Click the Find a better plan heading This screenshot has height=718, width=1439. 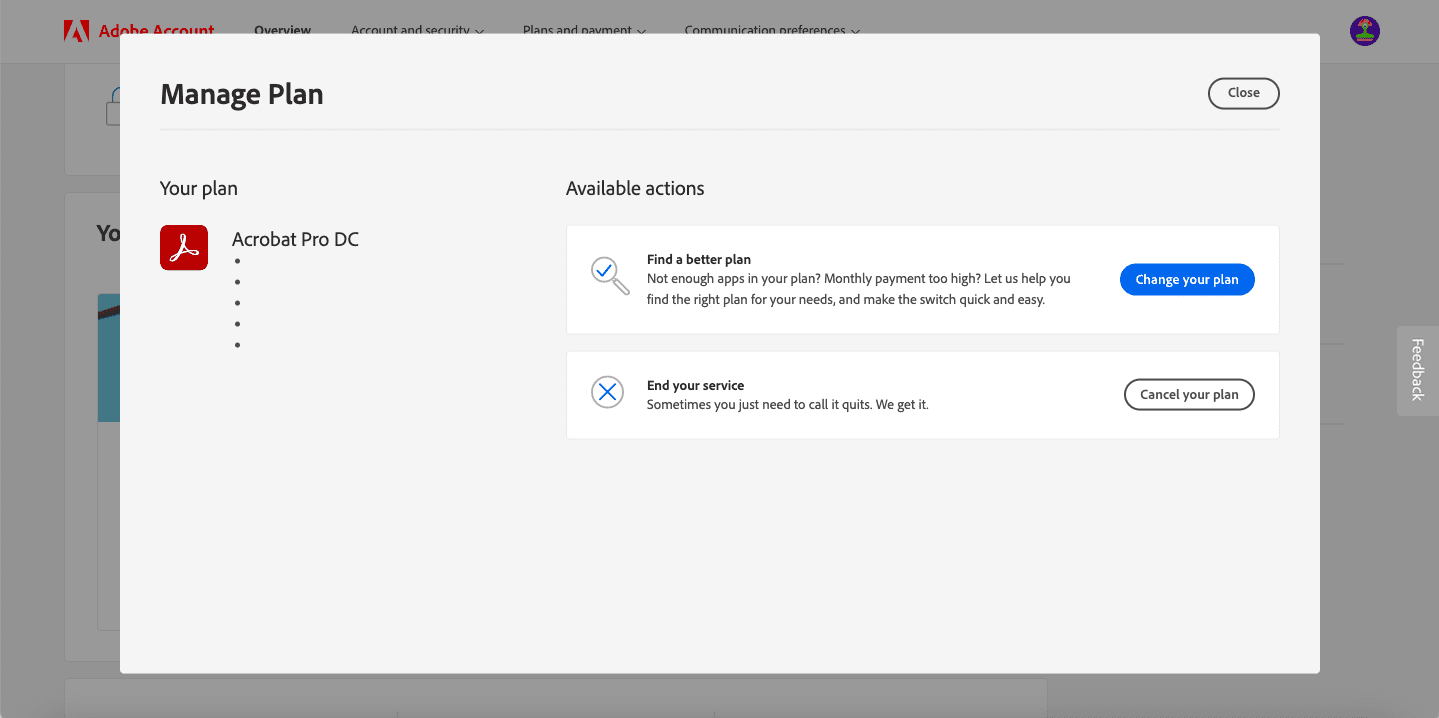coord(698,258)
